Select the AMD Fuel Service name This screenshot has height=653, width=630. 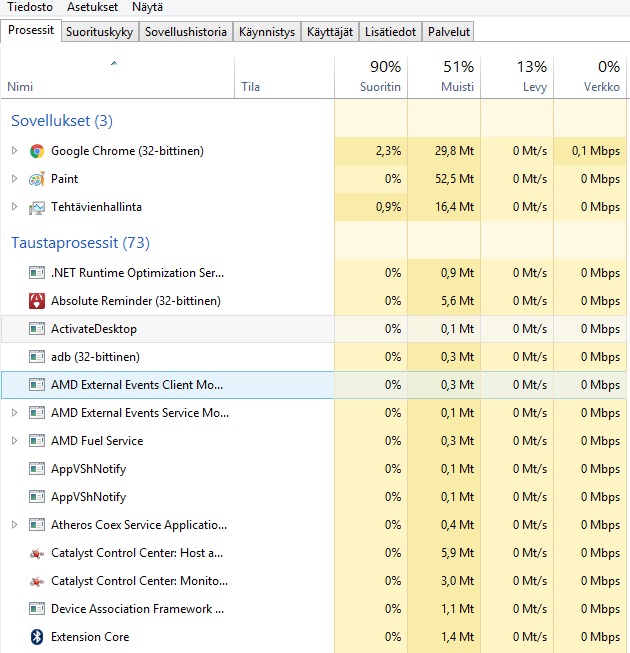pos(97,441)
